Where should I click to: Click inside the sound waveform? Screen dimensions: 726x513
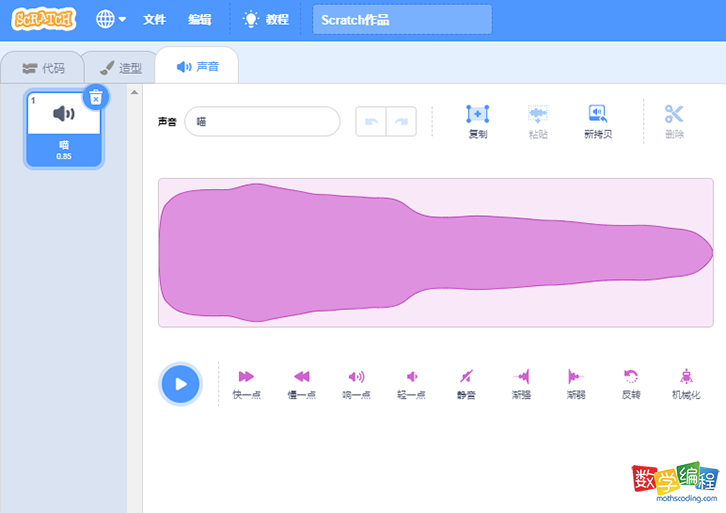click(x=436, y=253)
